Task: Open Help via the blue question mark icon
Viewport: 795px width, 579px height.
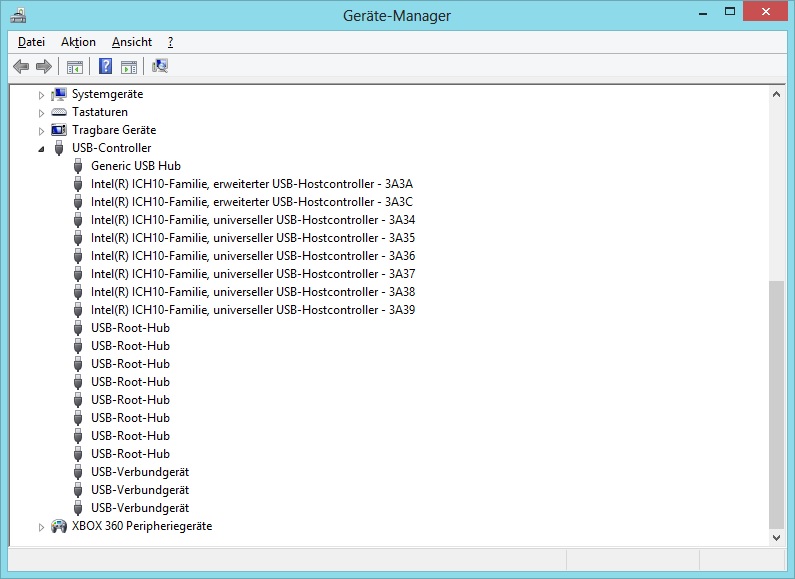Action: [105, 66]
